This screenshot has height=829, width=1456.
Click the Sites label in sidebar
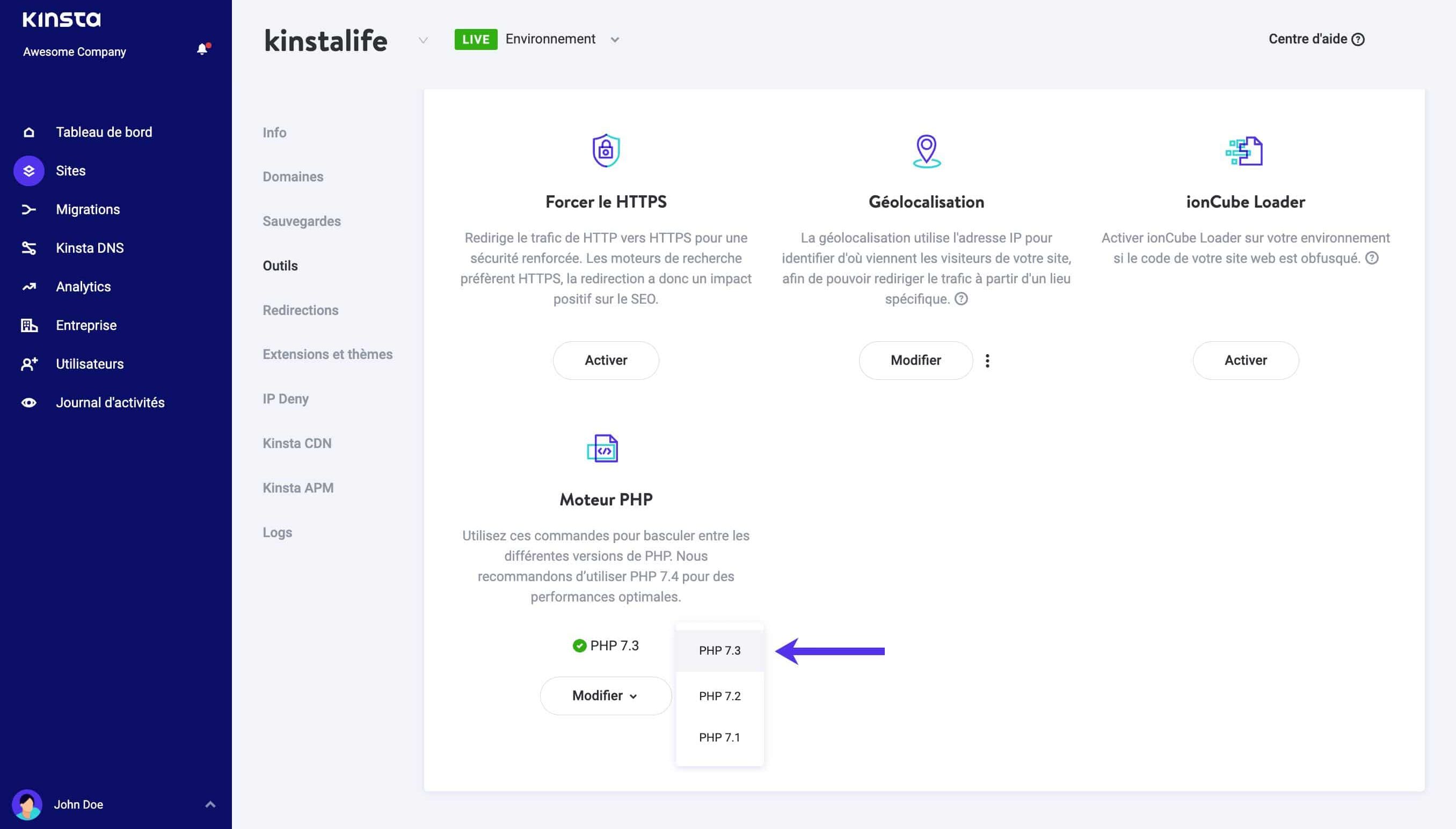(x=71, y=171)
